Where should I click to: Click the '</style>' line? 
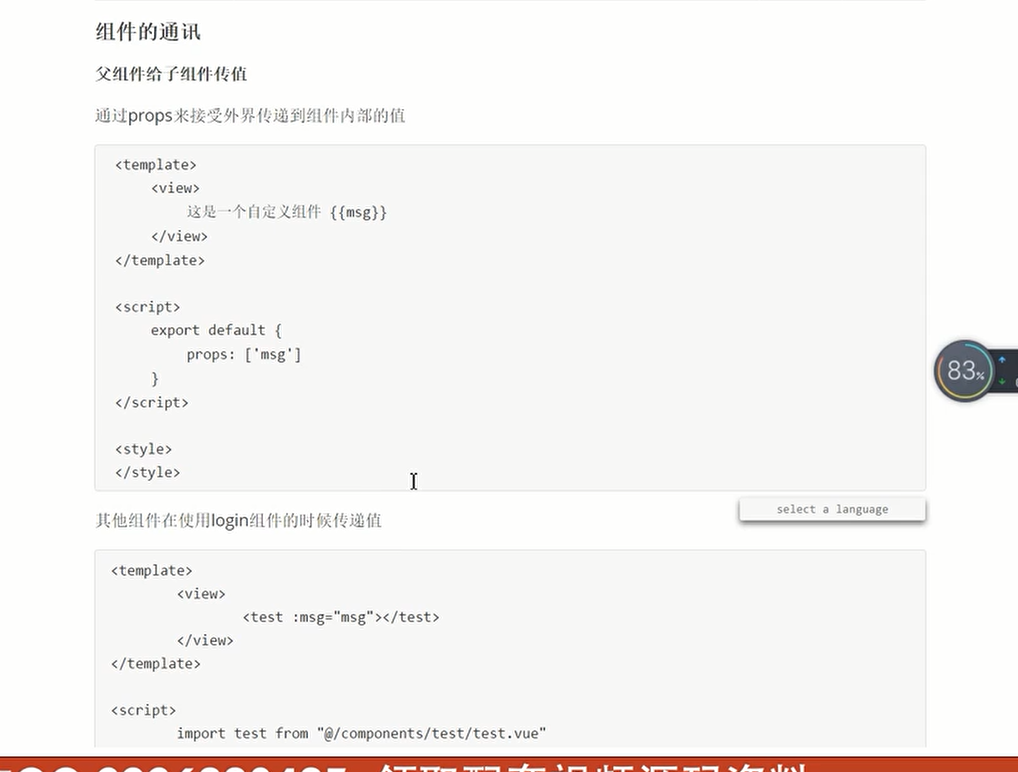[147, 473]
